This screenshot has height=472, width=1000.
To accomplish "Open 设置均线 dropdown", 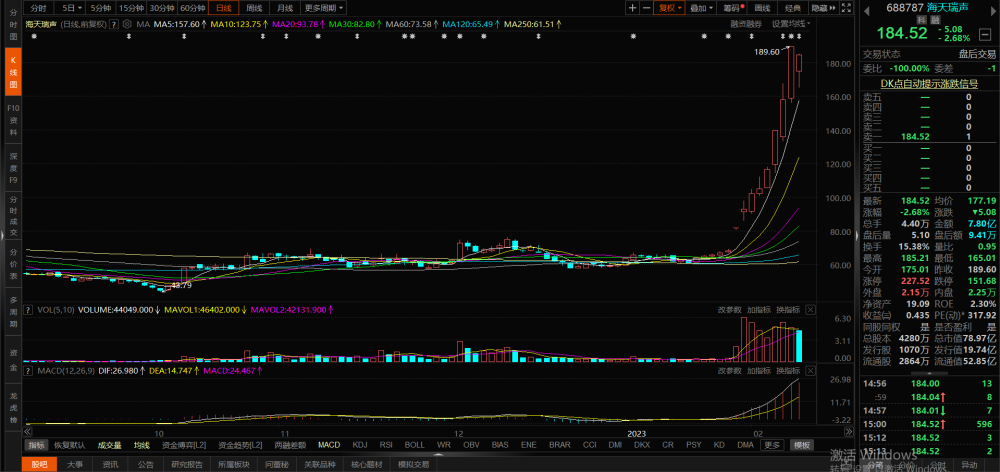I will (791, 24).
